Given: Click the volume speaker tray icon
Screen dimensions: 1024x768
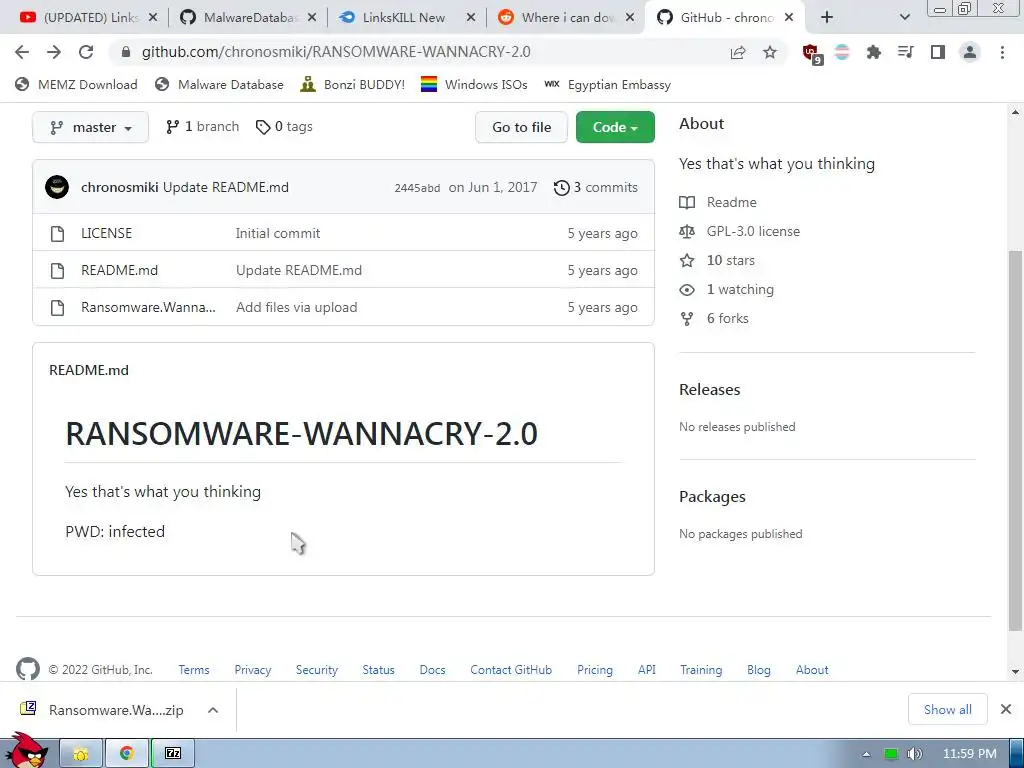Looking at the screenshot, I should (914, 754).
